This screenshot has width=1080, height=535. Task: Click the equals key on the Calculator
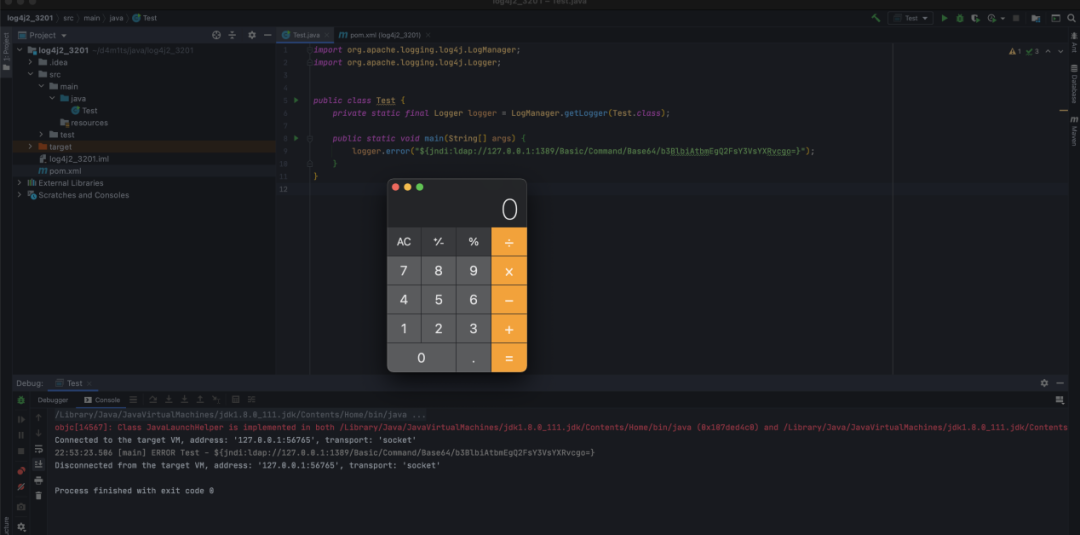[509, 358]
